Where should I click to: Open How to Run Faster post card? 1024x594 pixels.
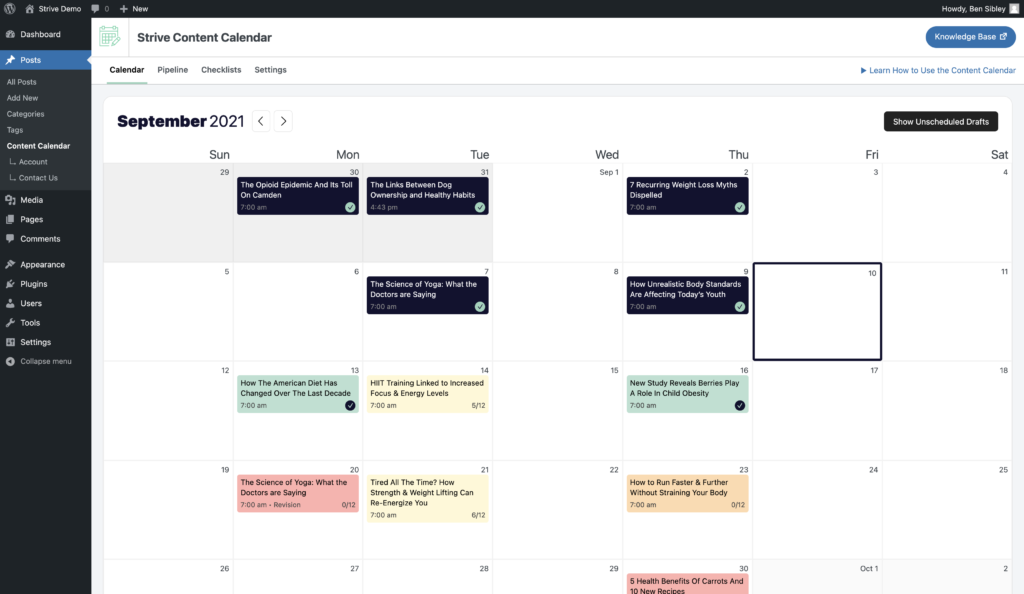pyautogui.click(x=687, y=493)
